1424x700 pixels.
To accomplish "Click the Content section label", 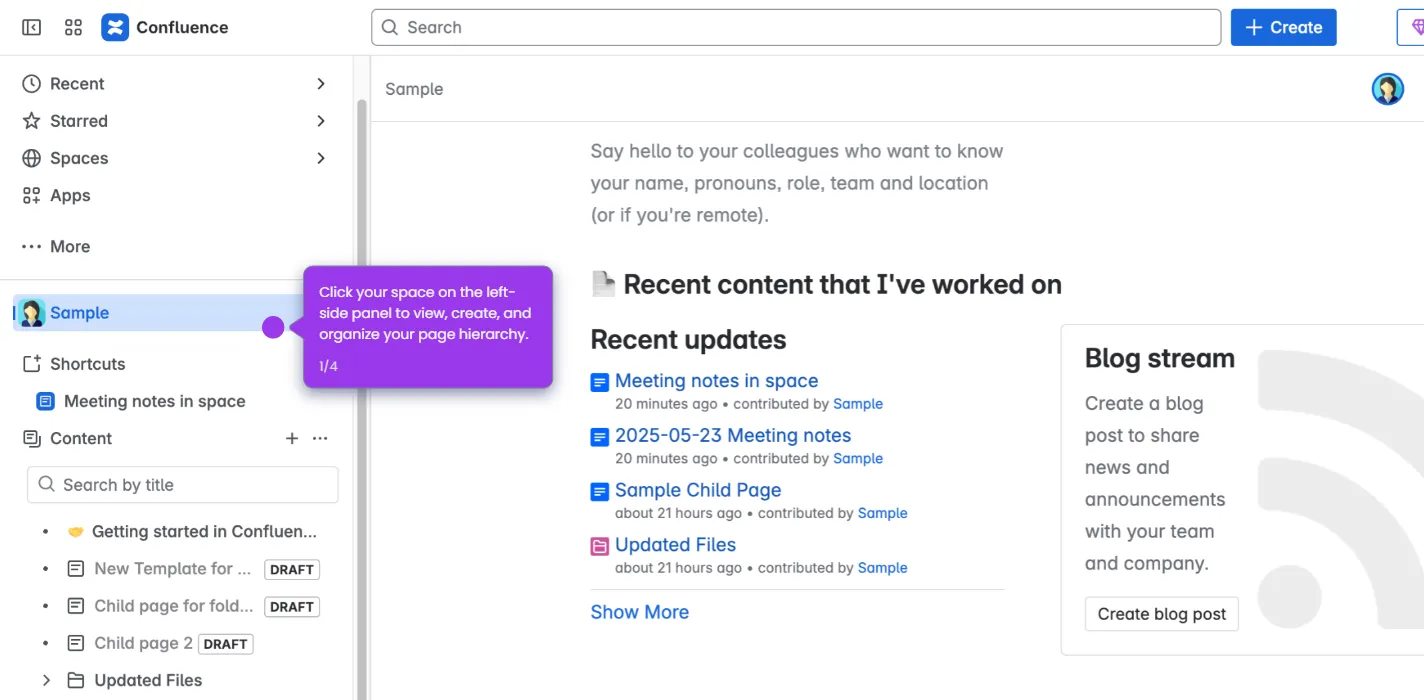I will [x=81, y=438].
